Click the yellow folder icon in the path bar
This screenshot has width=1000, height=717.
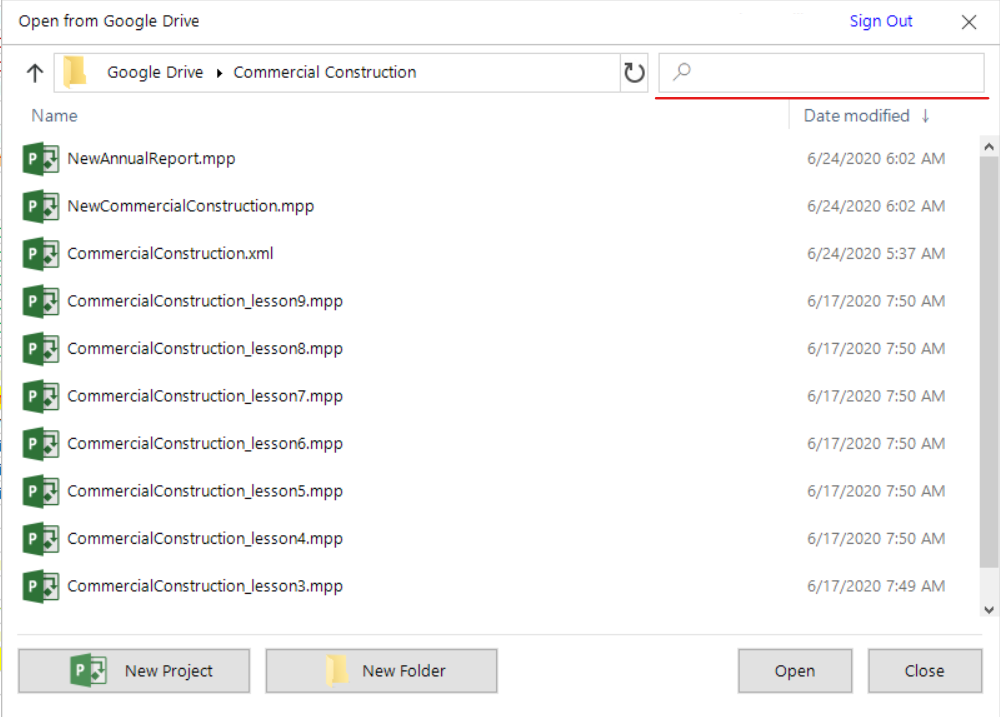75,73
